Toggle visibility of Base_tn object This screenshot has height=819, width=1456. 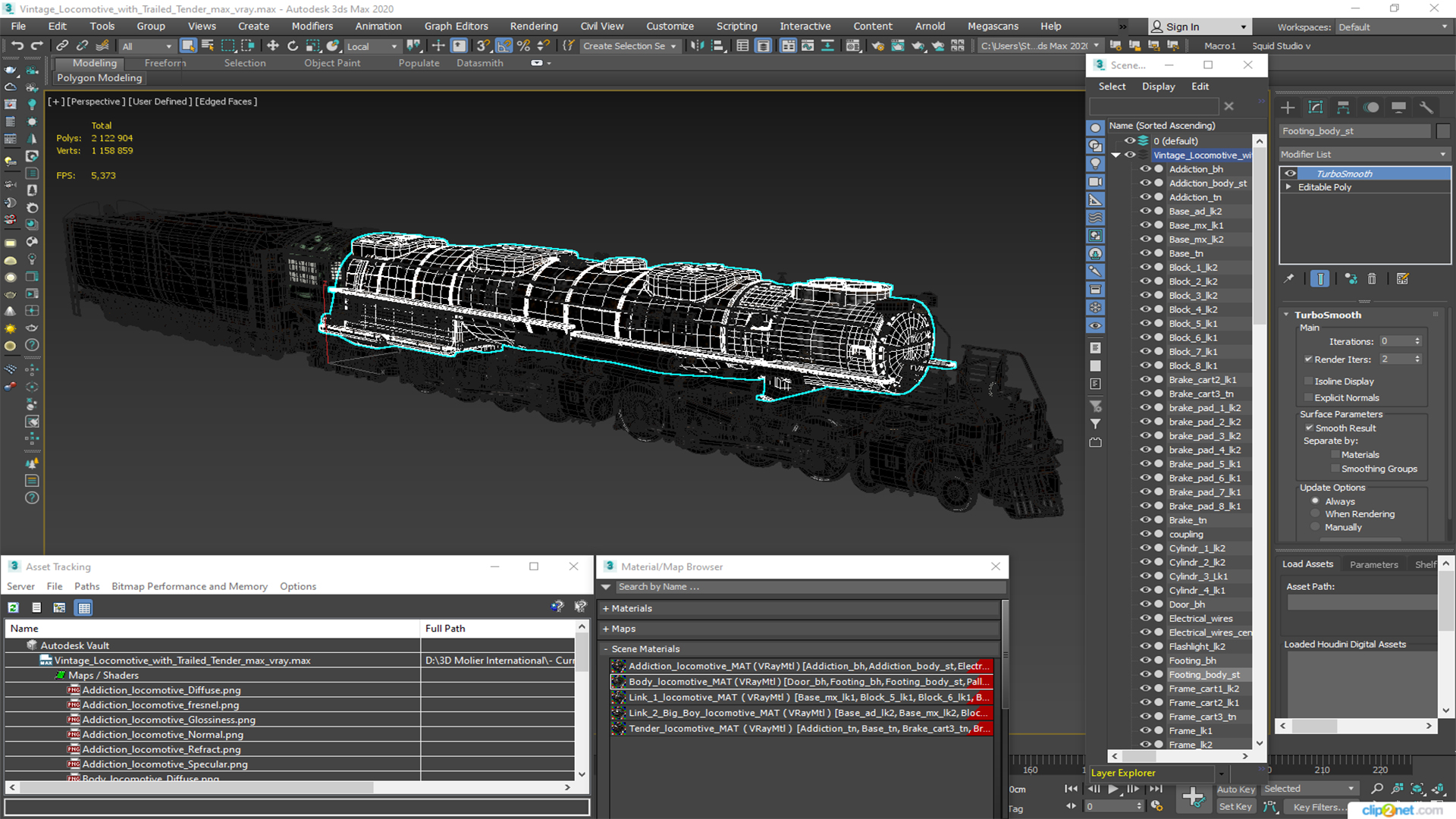point(1145,253)
